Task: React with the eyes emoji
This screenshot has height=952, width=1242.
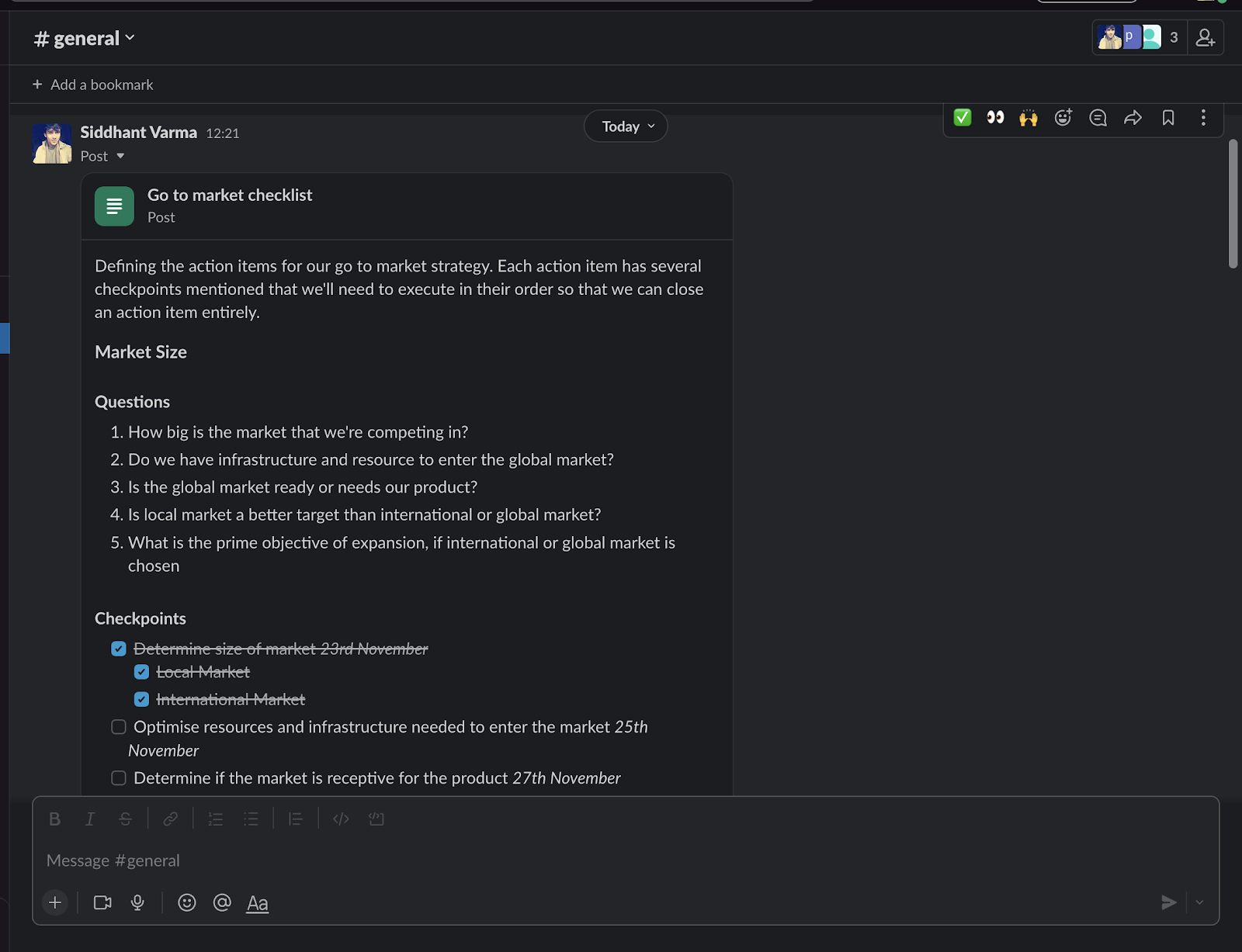Action: 995,118
